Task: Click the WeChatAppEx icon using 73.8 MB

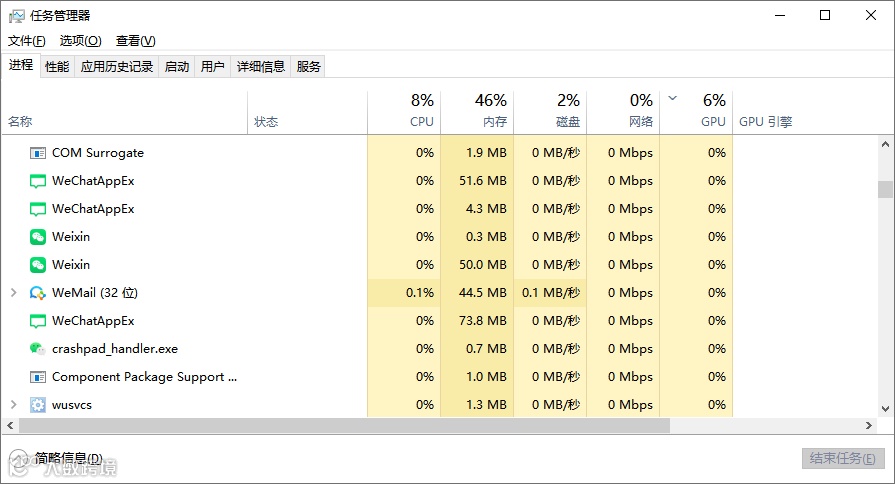Action: point(38,321)
